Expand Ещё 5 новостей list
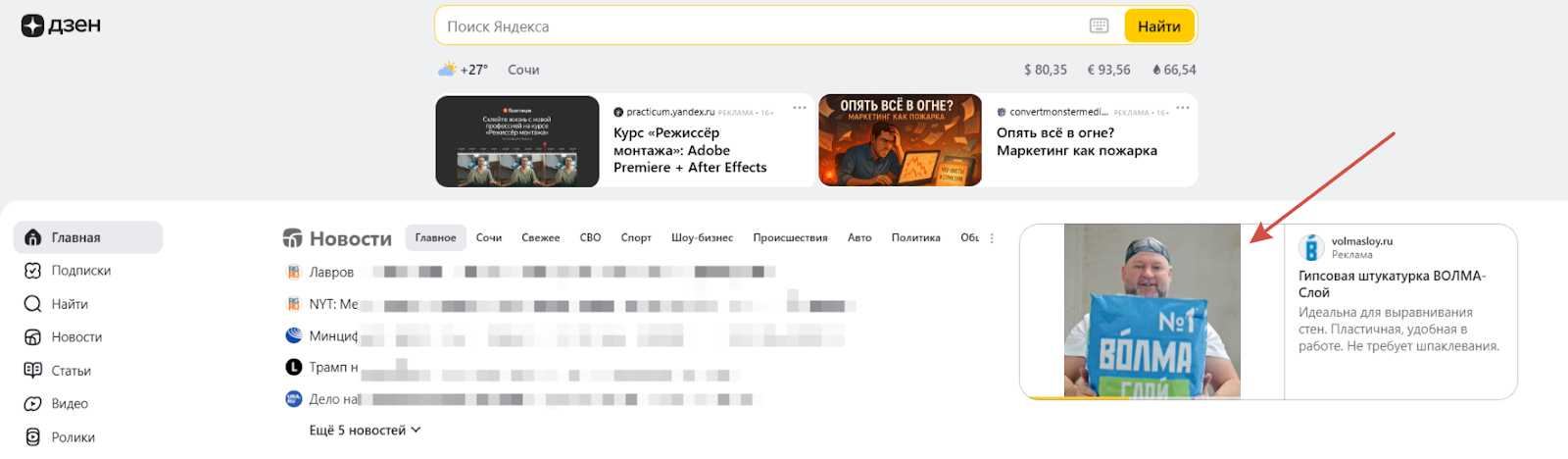The width and height of the screenshot is (1568, 459). (365, 431)
